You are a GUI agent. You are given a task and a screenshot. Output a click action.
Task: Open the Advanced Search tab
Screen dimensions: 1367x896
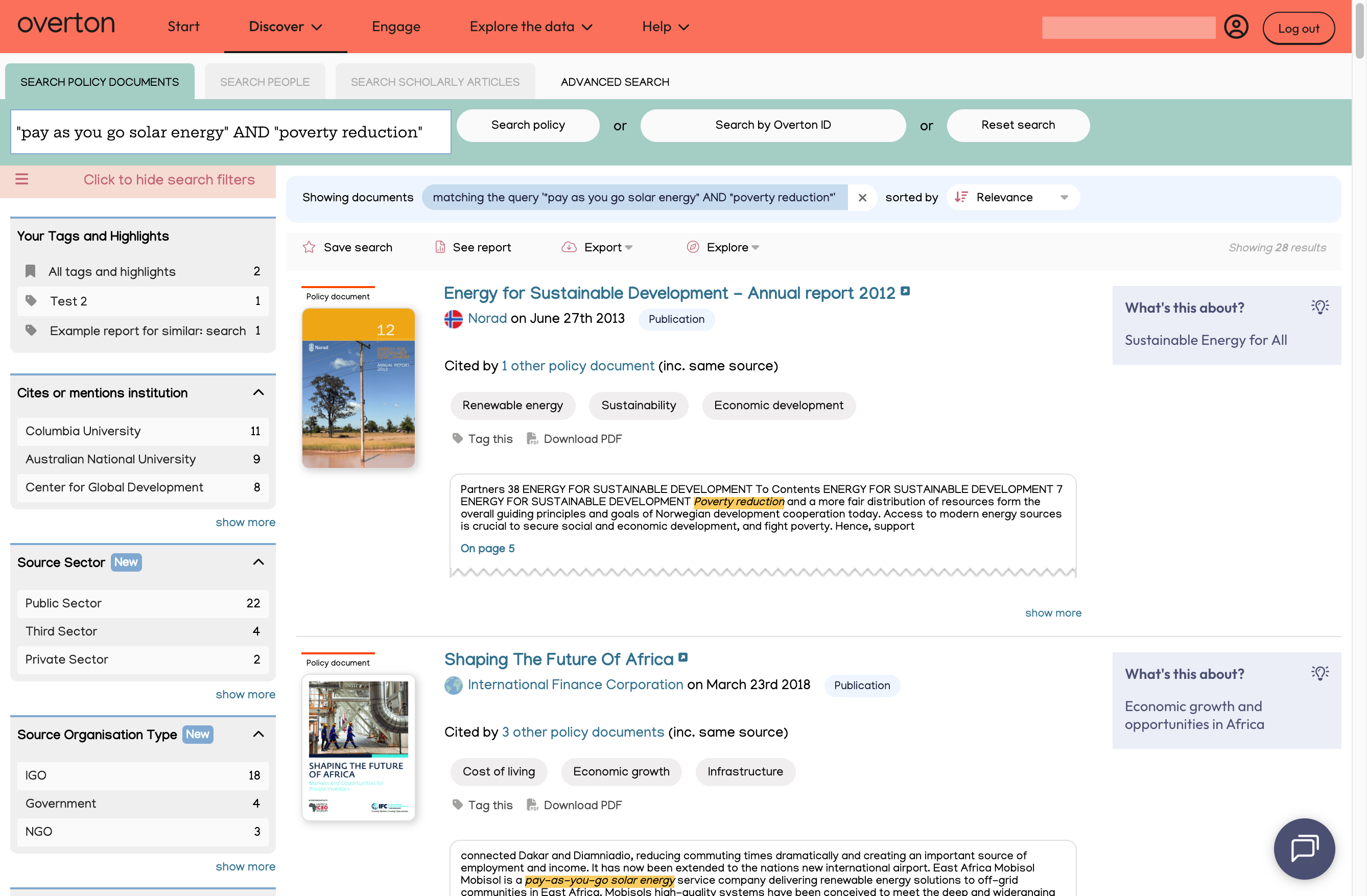click(615, 82)
